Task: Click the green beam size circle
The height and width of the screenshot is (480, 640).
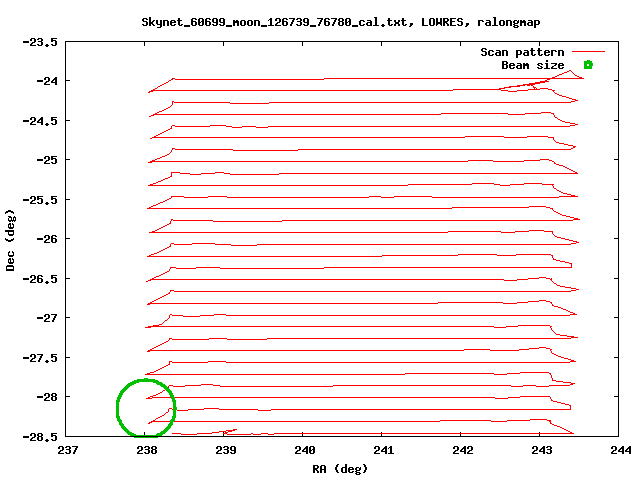Action: (146, 408)
